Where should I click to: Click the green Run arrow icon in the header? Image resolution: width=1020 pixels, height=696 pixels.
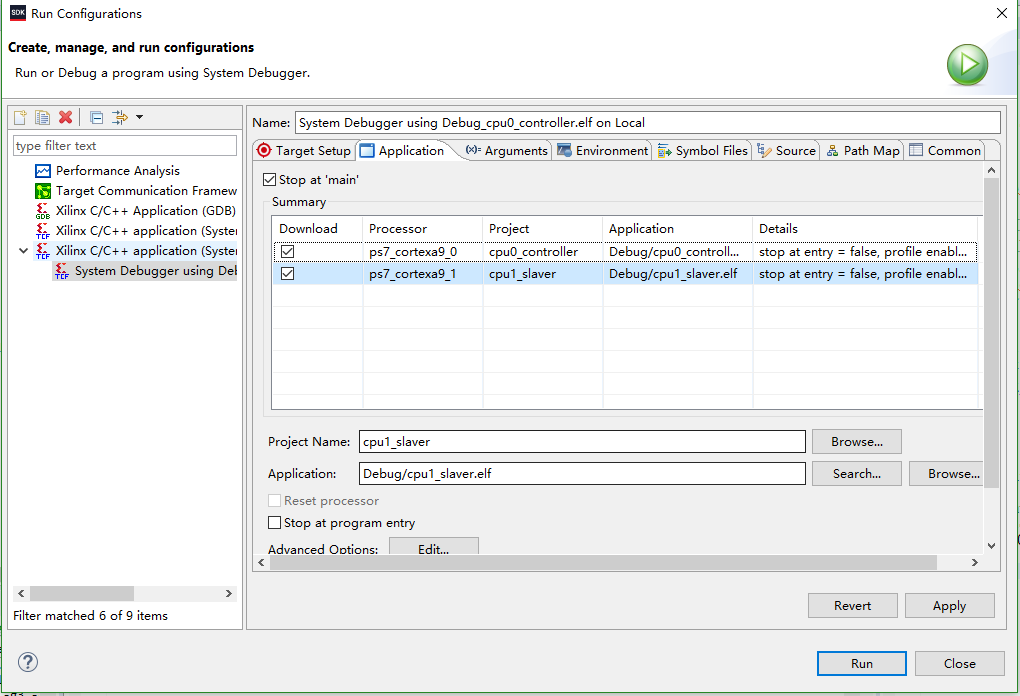(967, 64)
